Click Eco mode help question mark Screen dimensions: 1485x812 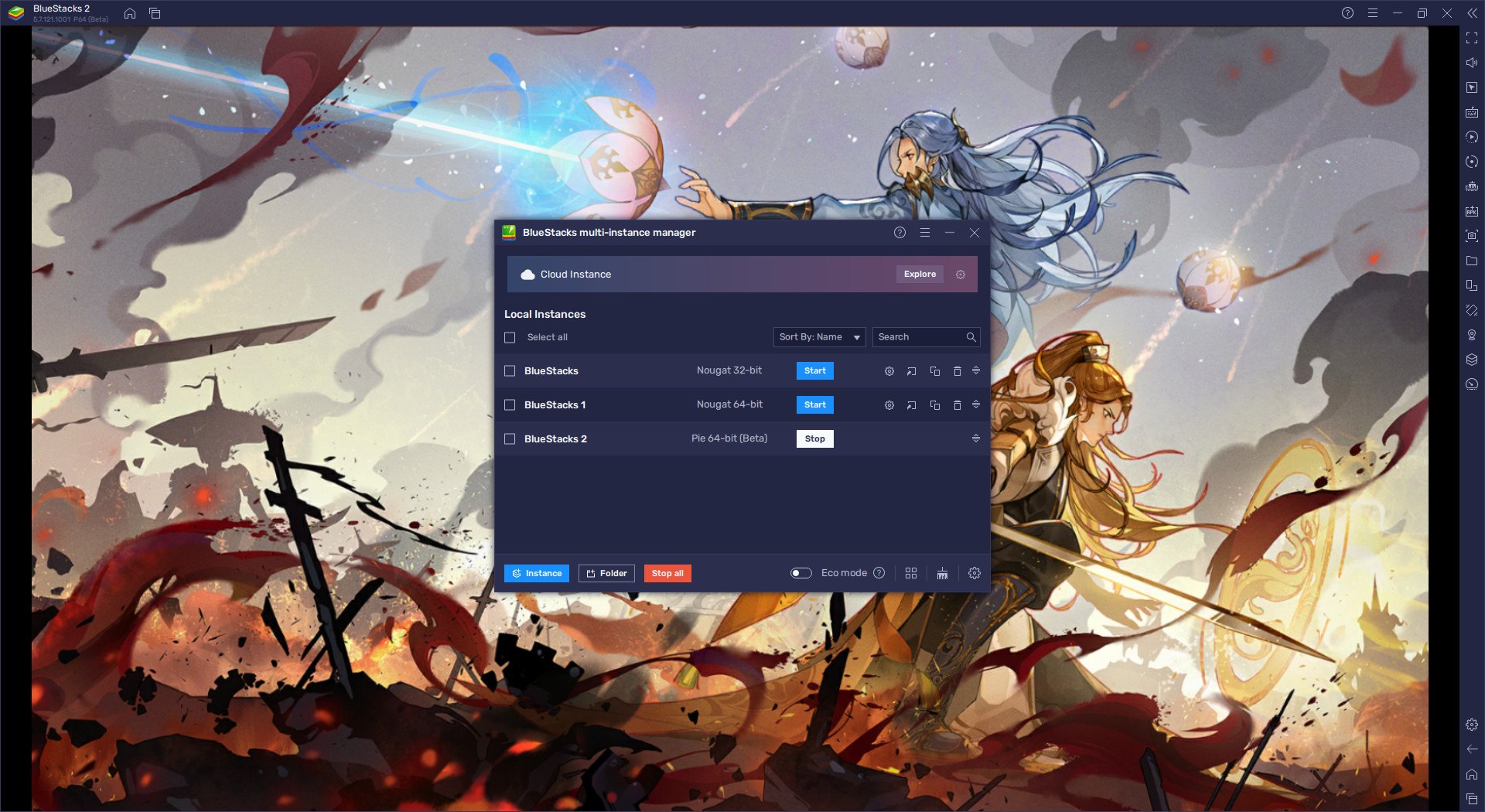pyautogui.click(x=879, y=573)
